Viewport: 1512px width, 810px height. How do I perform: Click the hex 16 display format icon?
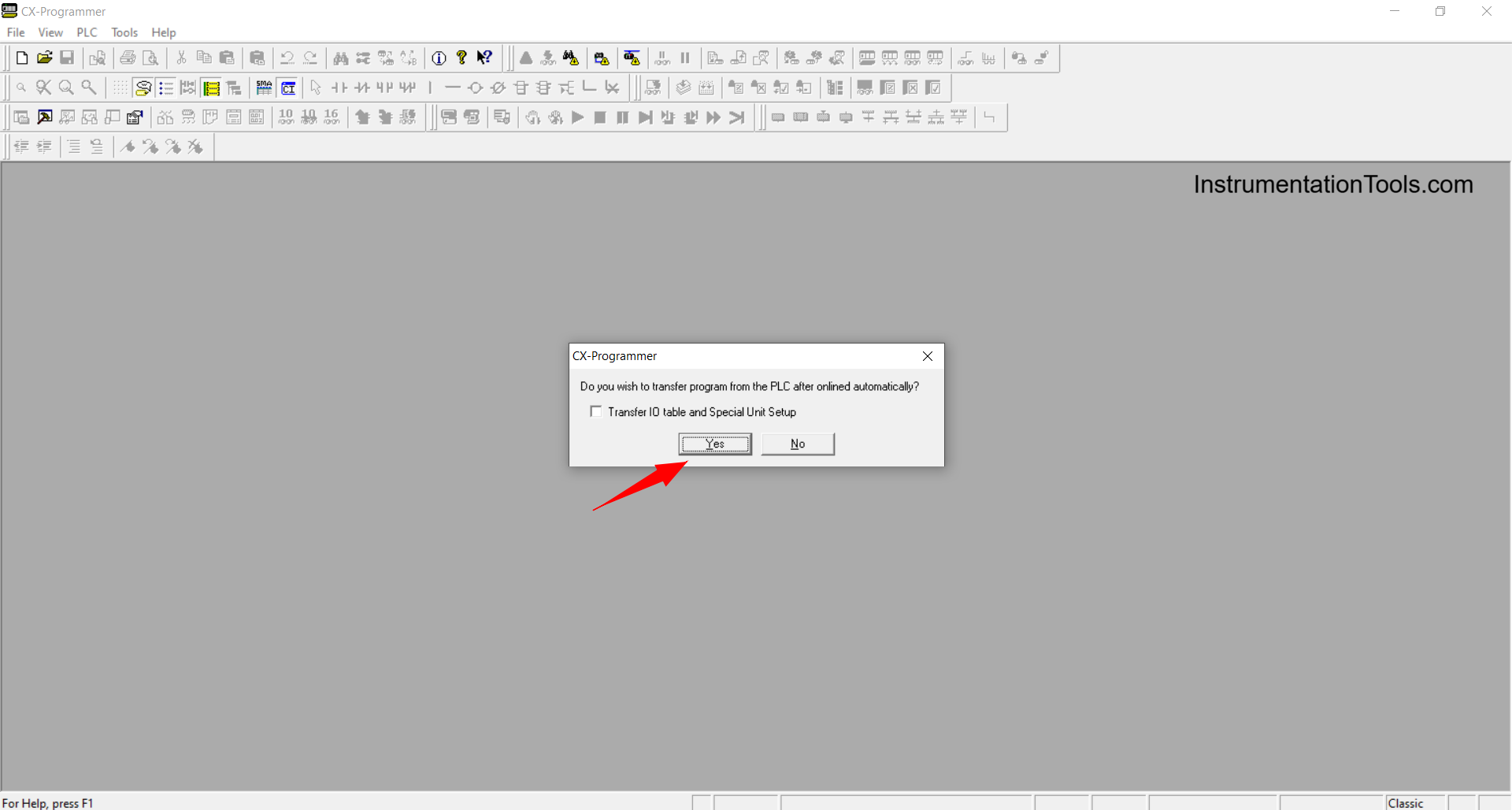(332, 117)
